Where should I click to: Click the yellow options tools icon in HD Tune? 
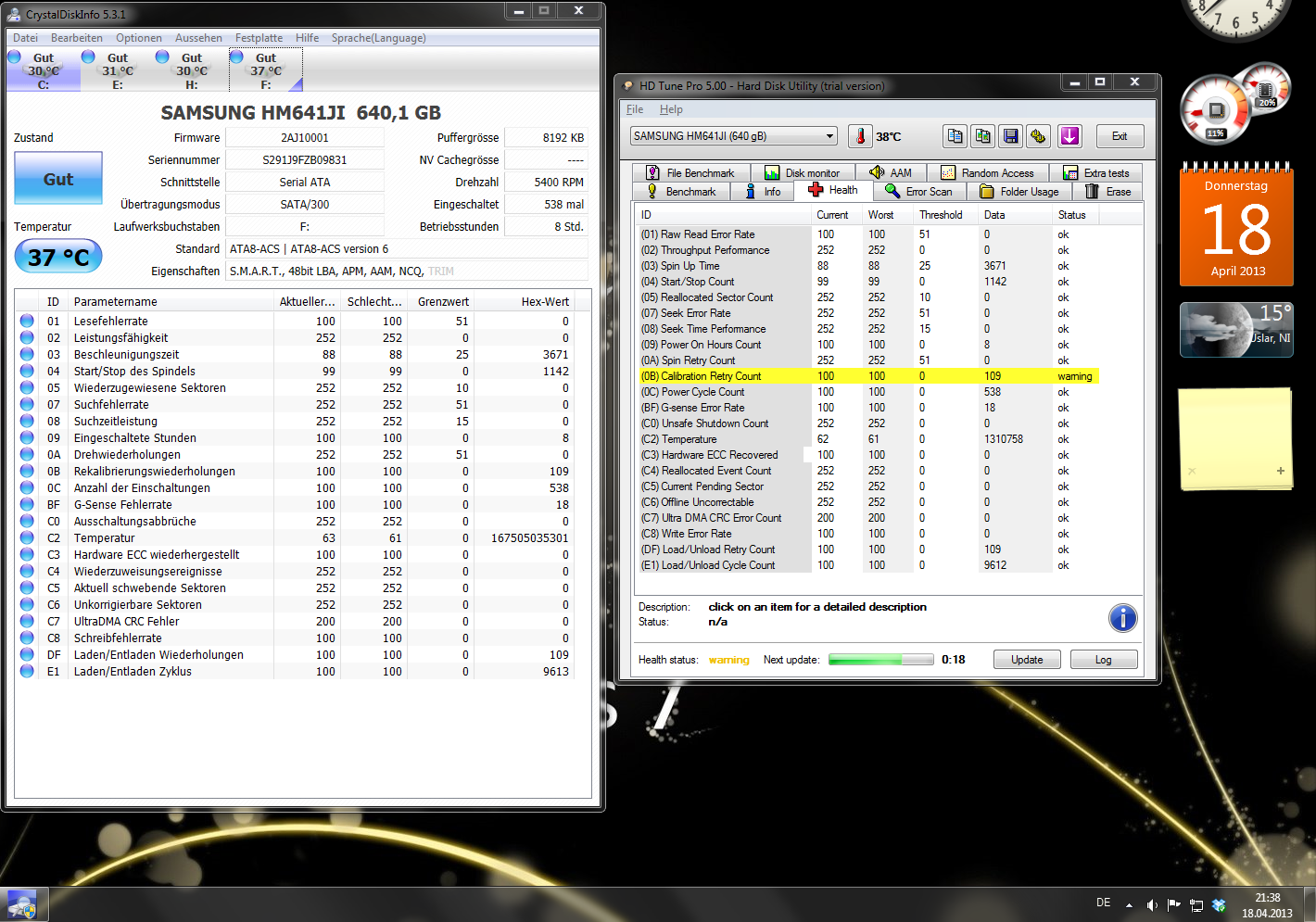point(1038,136)
